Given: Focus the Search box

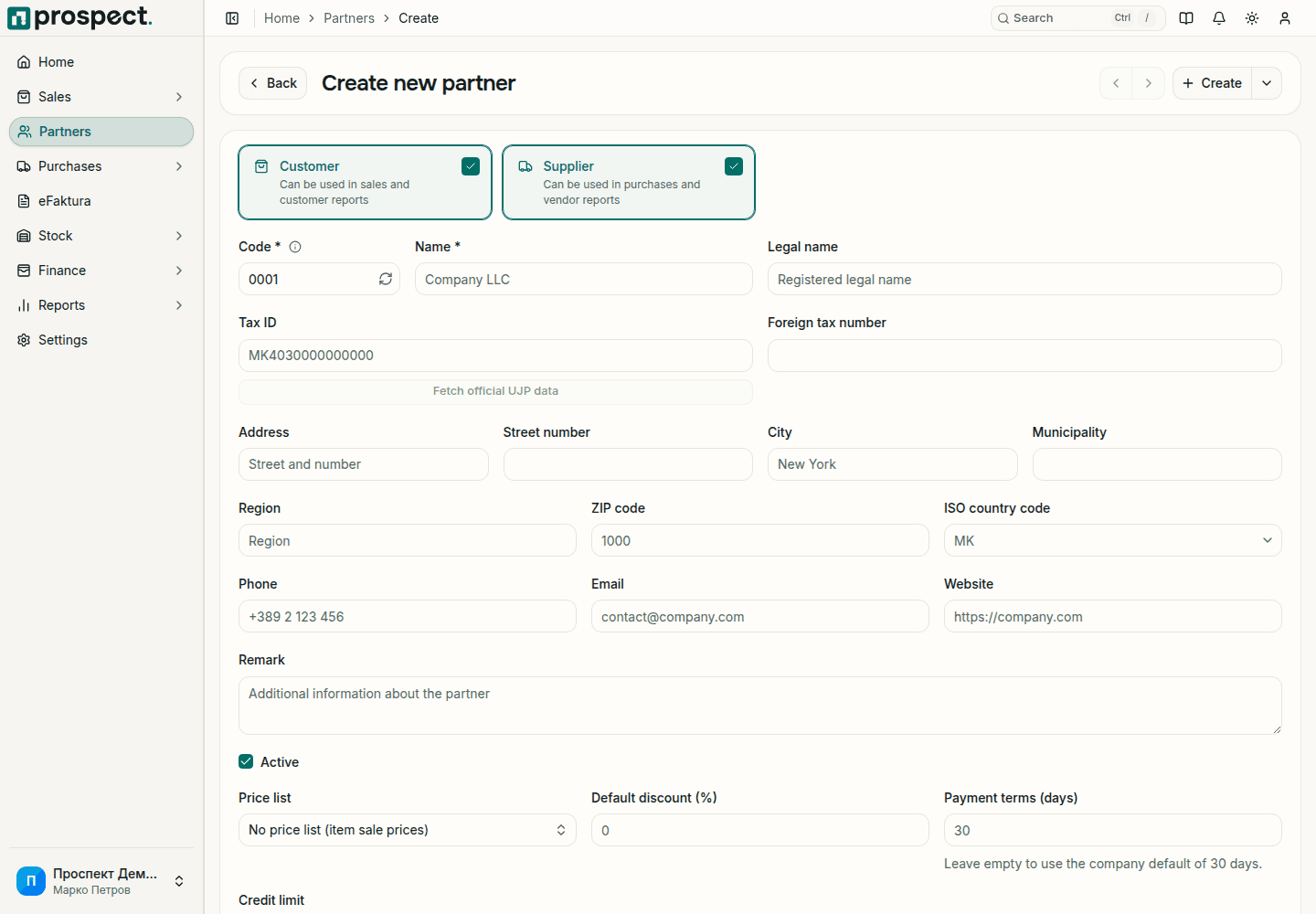Looking at the screenshot, I should pos(1078,18).
